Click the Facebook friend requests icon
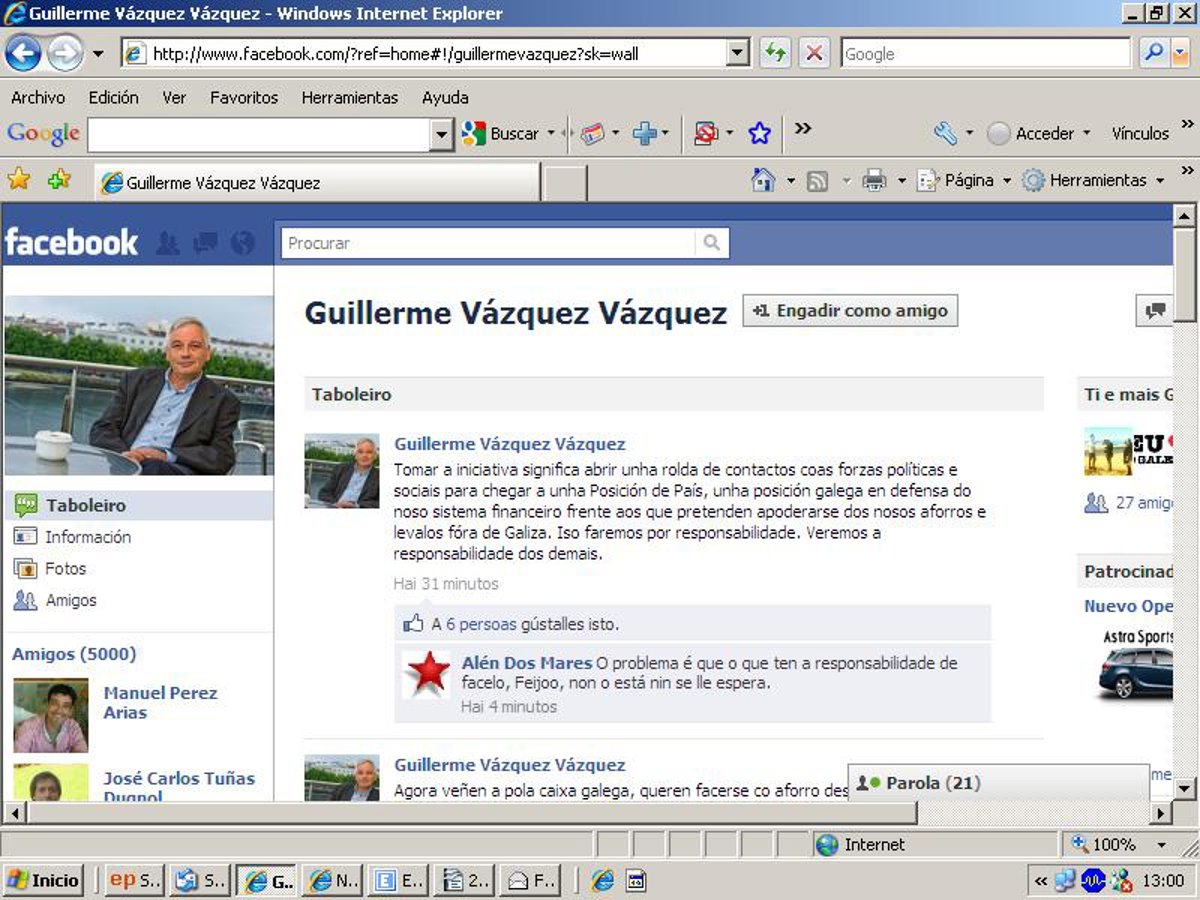1200x900 pixels. [x=168, y=243]
